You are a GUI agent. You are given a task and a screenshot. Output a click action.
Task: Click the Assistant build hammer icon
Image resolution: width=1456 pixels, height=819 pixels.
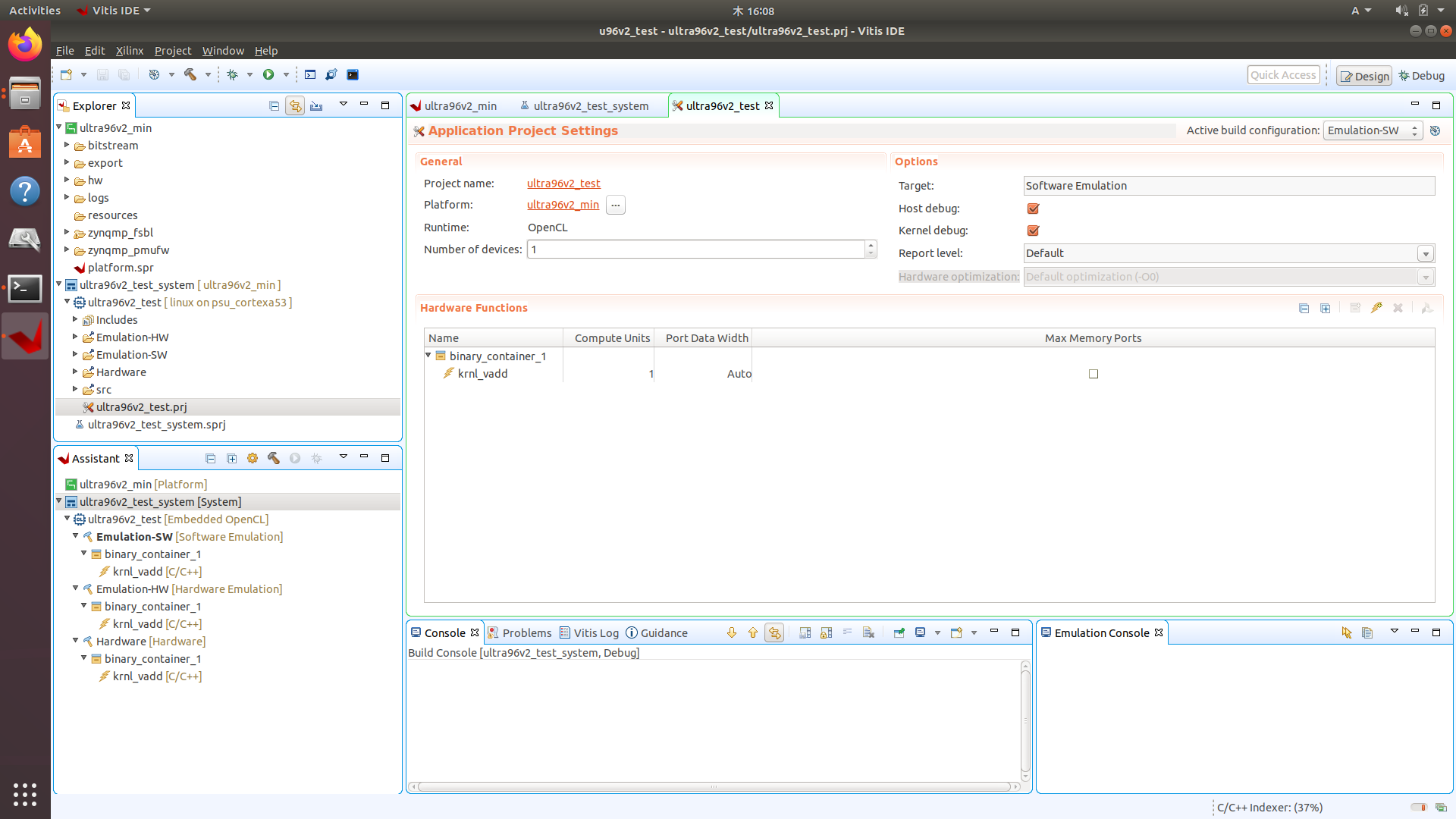pyautogui.click(x=274, y=459)
